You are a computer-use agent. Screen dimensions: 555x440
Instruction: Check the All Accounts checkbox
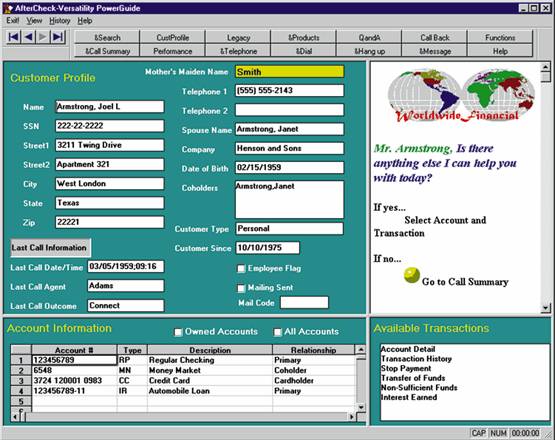(278, 332)
